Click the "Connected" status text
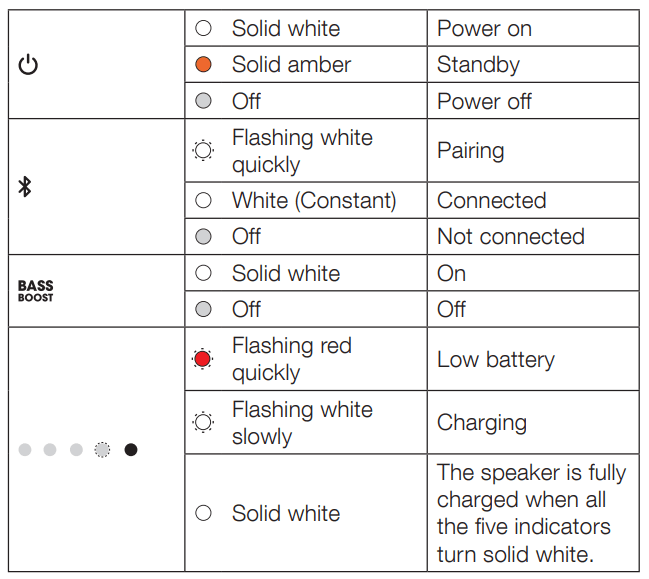649x579 pixels. pyautogui.click(x=491, y=200)
